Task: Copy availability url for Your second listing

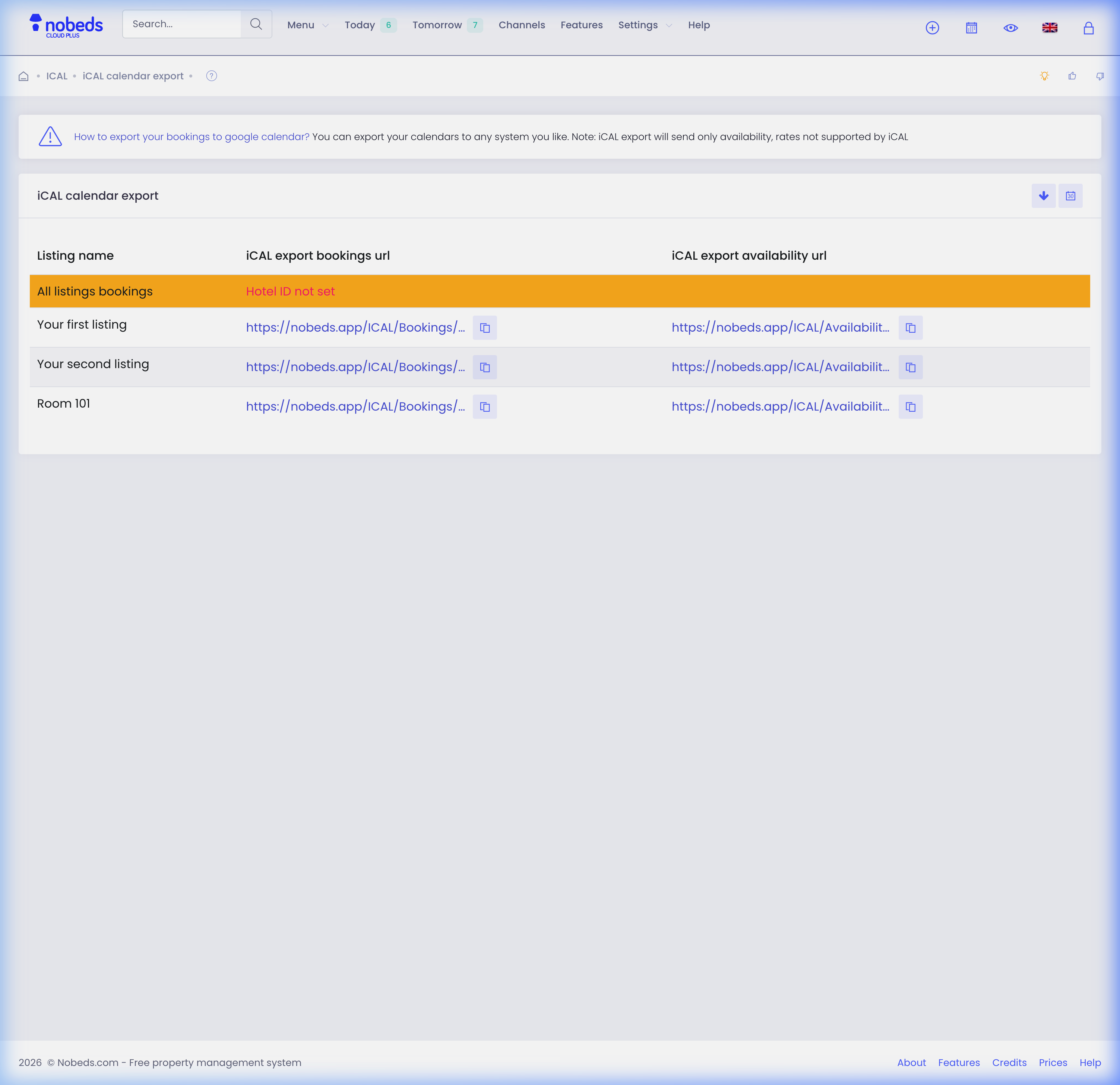Action: 910,367
